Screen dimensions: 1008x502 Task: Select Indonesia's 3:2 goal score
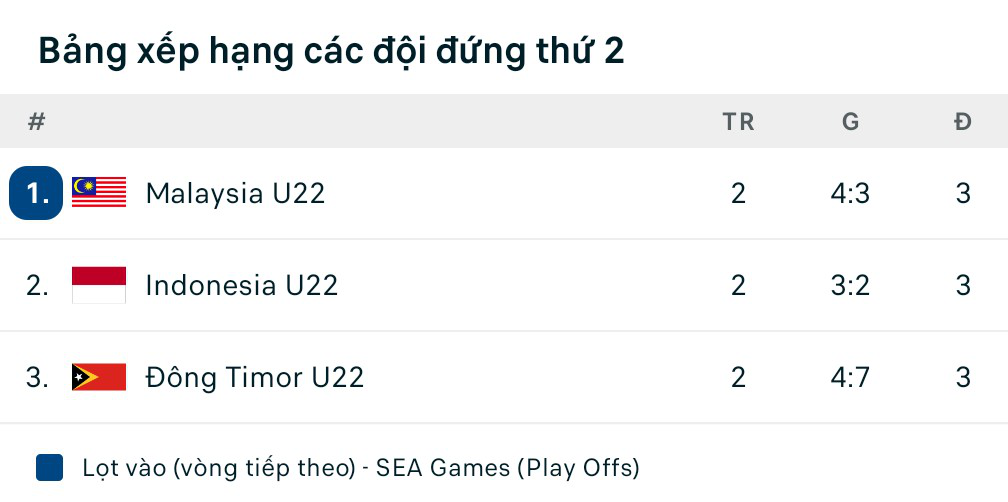point(850,285)
